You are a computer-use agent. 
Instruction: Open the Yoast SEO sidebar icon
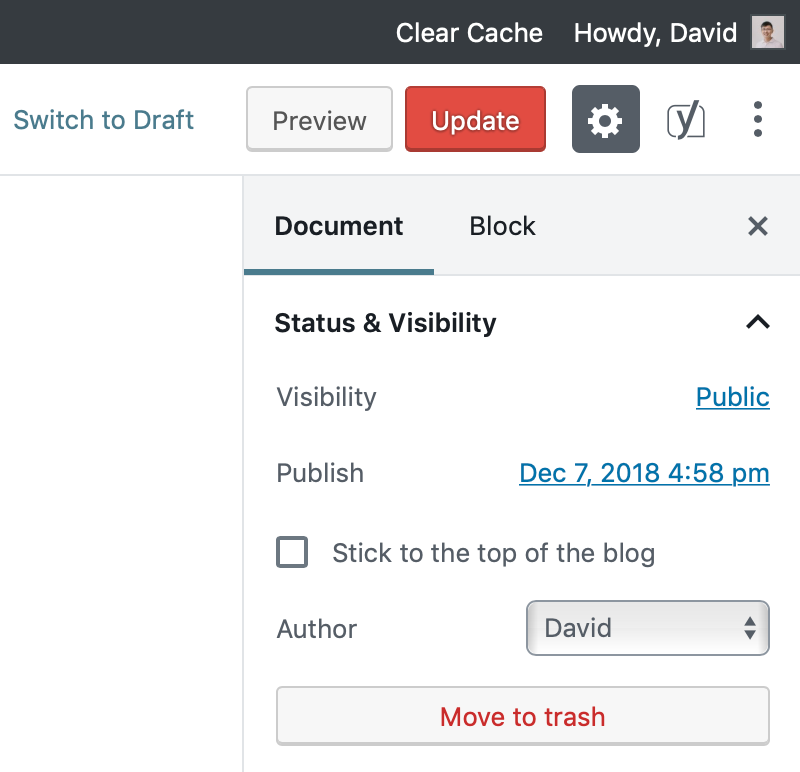(x=686, y=120)
